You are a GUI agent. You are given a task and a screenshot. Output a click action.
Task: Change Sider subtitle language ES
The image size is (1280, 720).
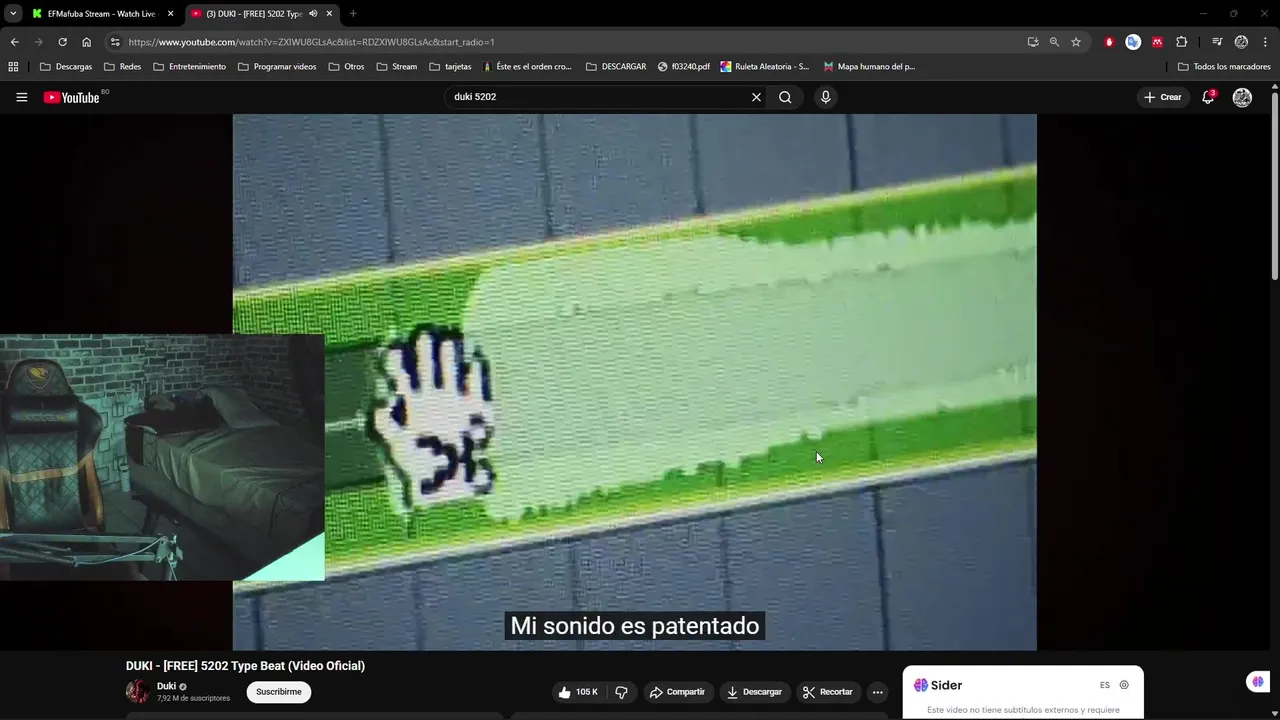click(1105, 685)
